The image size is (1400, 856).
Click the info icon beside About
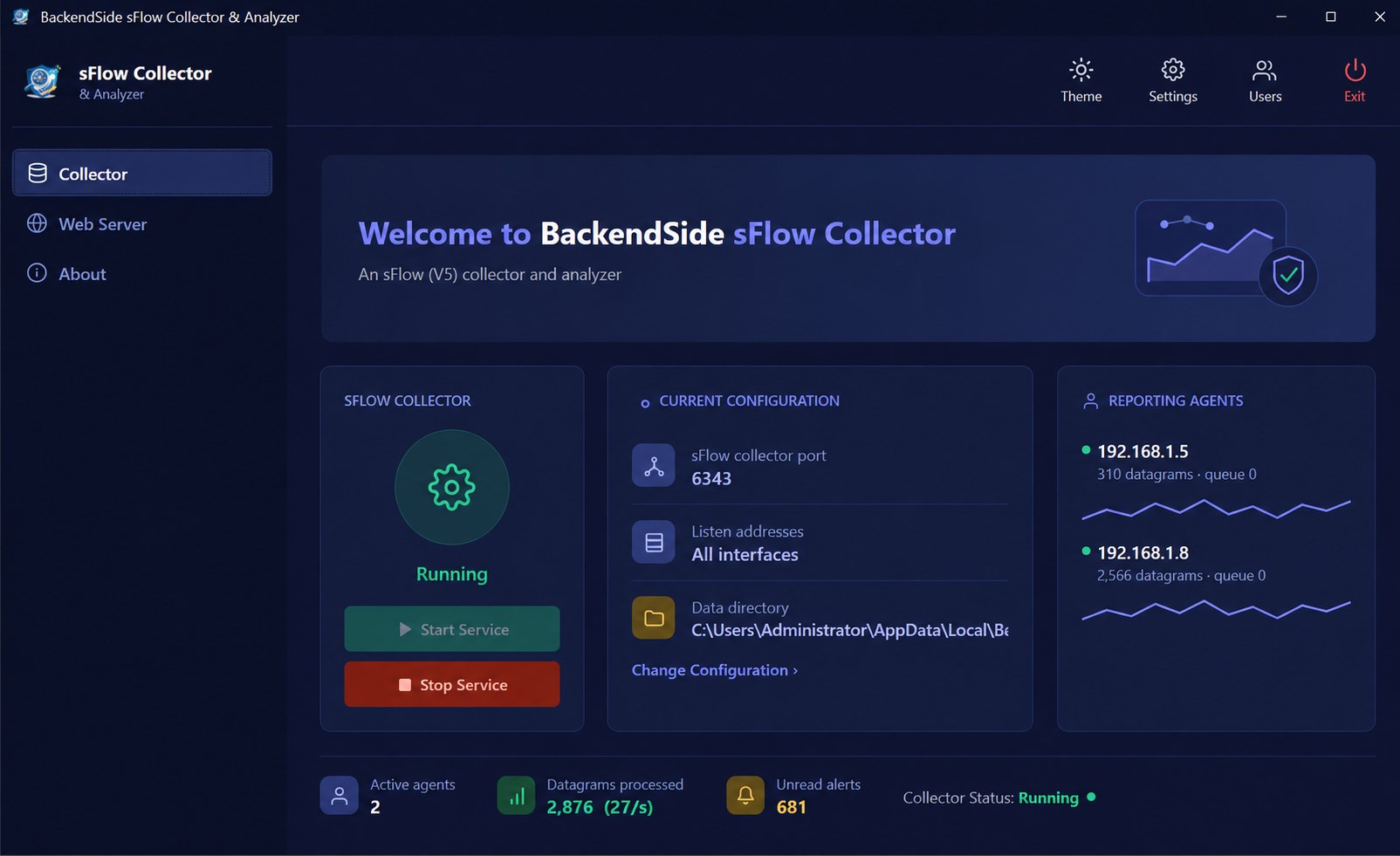point(37,273)
